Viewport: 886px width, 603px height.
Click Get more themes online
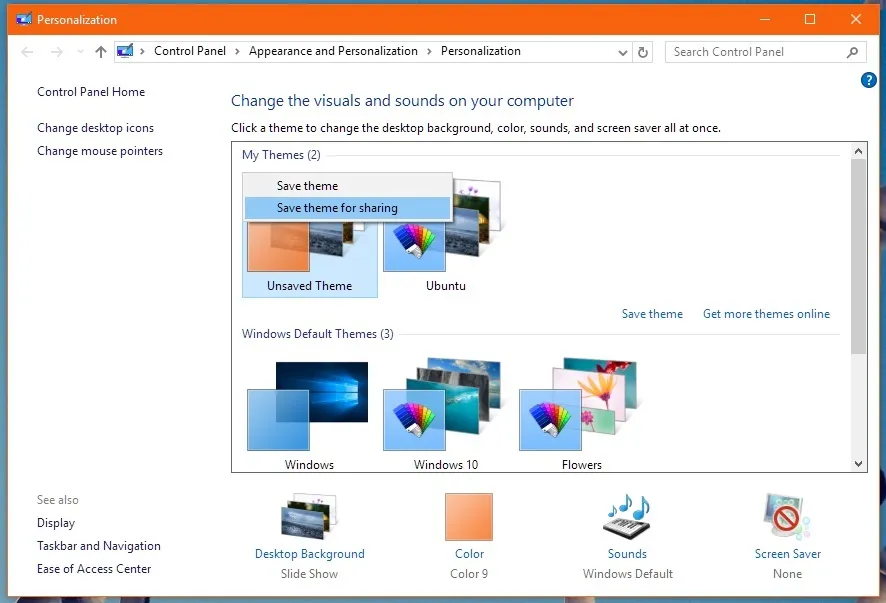766,314
